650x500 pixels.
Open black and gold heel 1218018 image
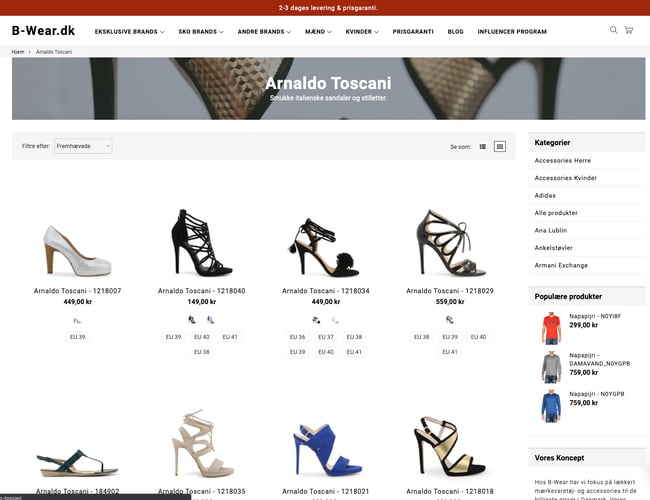pos(450,447)
